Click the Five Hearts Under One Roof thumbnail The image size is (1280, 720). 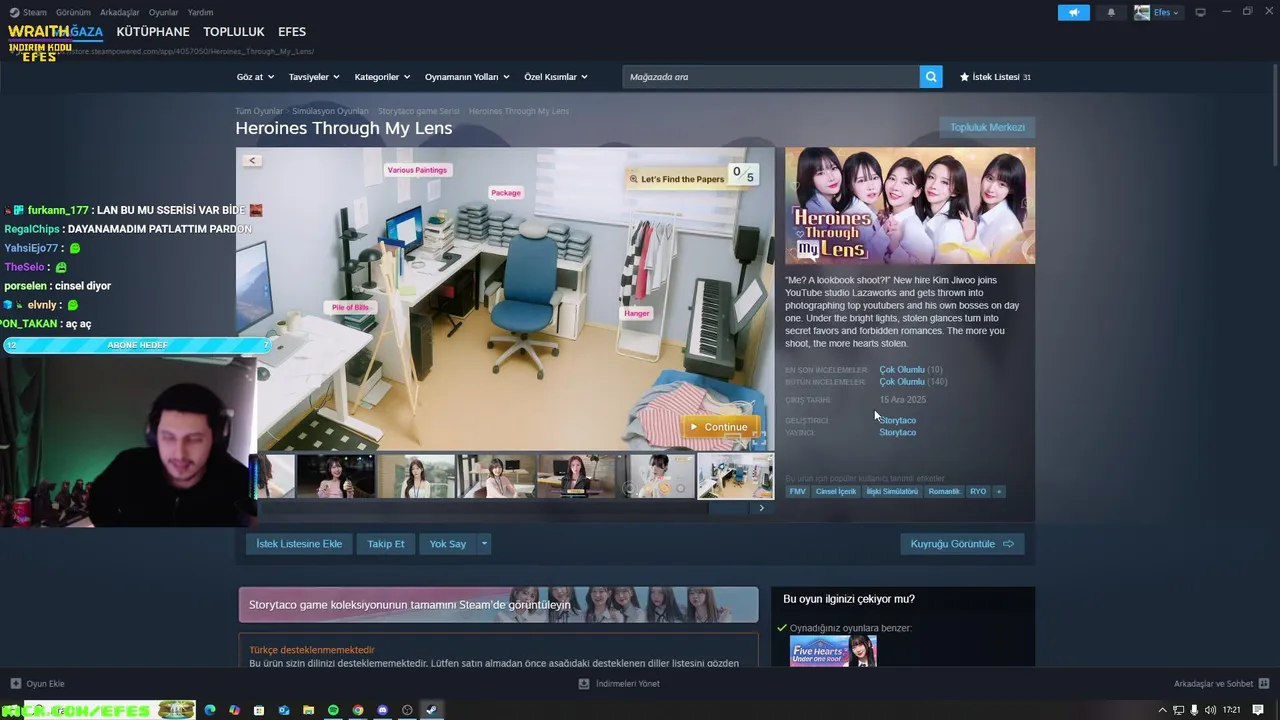[x=833, y=651]
